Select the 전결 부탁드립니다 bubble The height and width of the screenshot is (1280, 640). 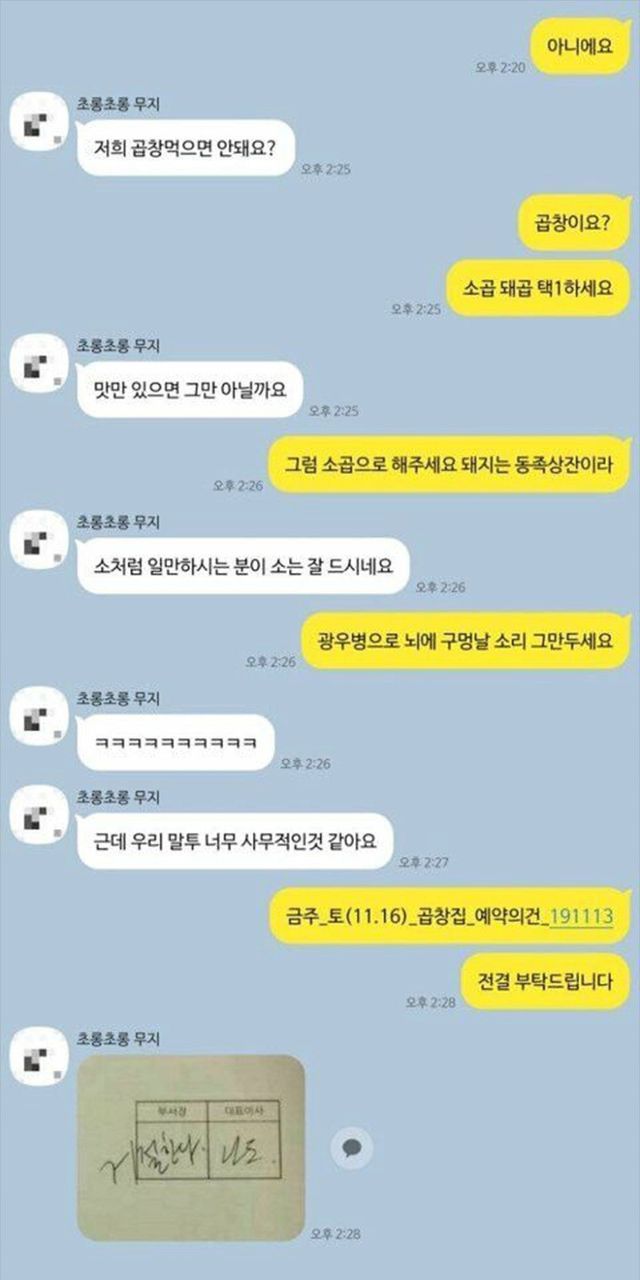pyautogui.click(x=546, y=981)
